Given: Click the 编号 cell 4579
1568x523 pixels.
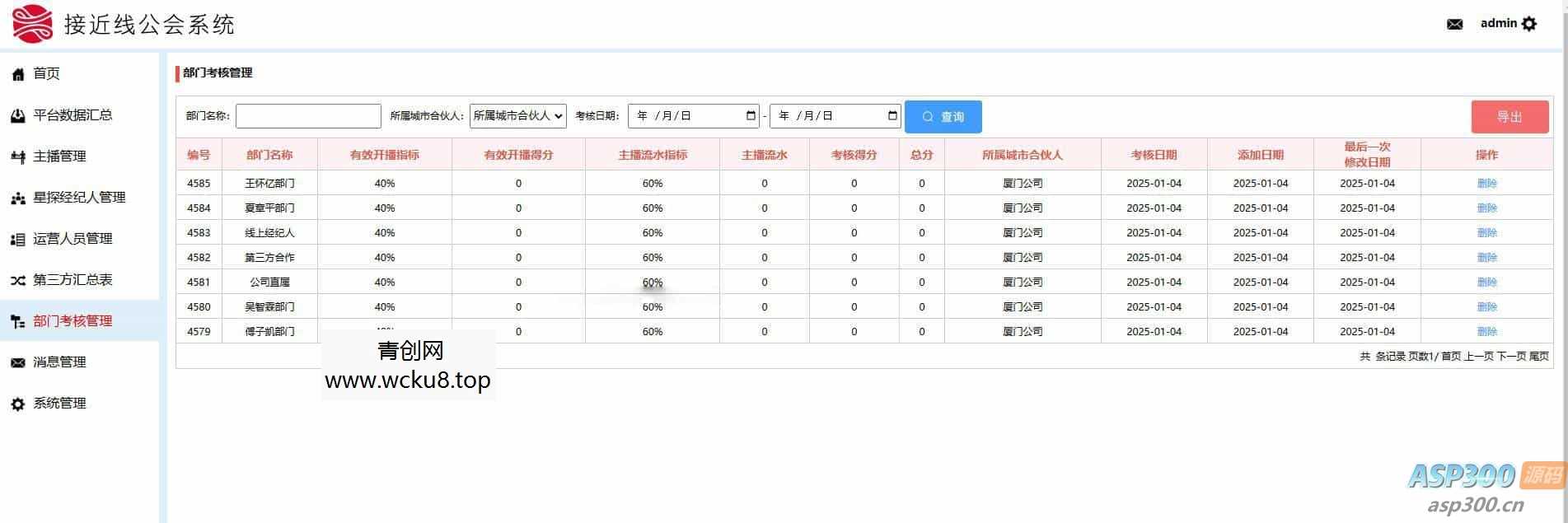Looking at the screenshot, I should (x=199, y=331).
